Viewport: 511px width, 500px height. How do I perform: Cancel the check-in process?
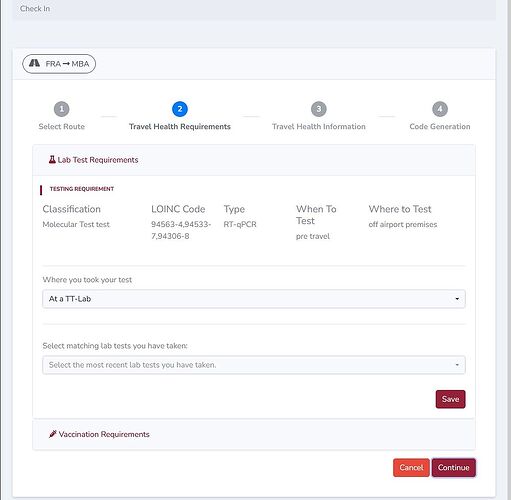[411, 468]
